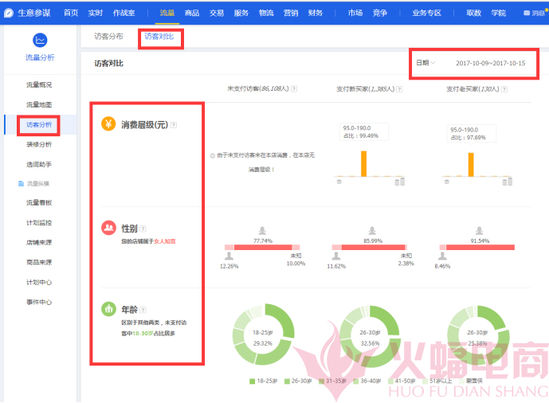Click the 生意参谋 logo icon
The width and height of the screenshot is (549, 403).
point(8,13)
